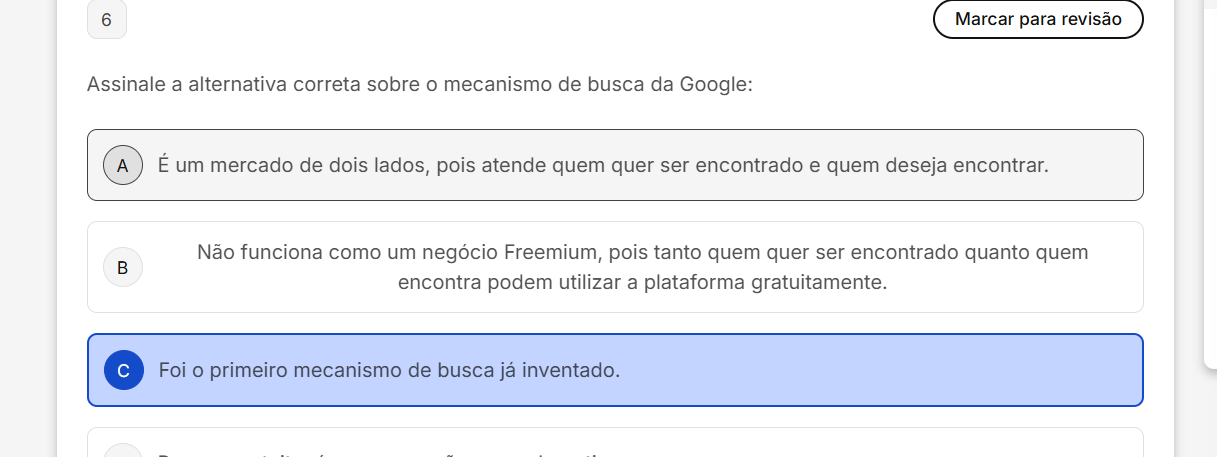
Task: Select the letter A option circle
Action: (x=123, y=165)
